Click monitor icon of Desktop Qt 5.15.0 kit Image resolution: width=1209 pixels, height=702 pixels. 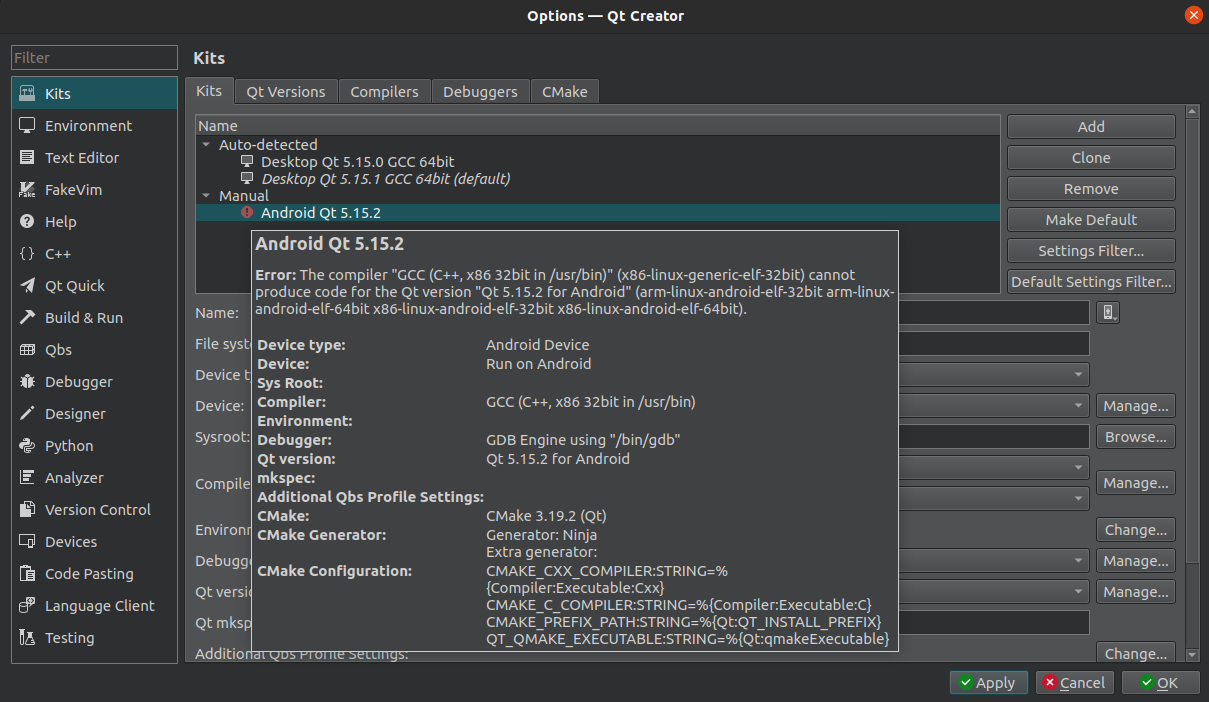(x=247, y=161)
